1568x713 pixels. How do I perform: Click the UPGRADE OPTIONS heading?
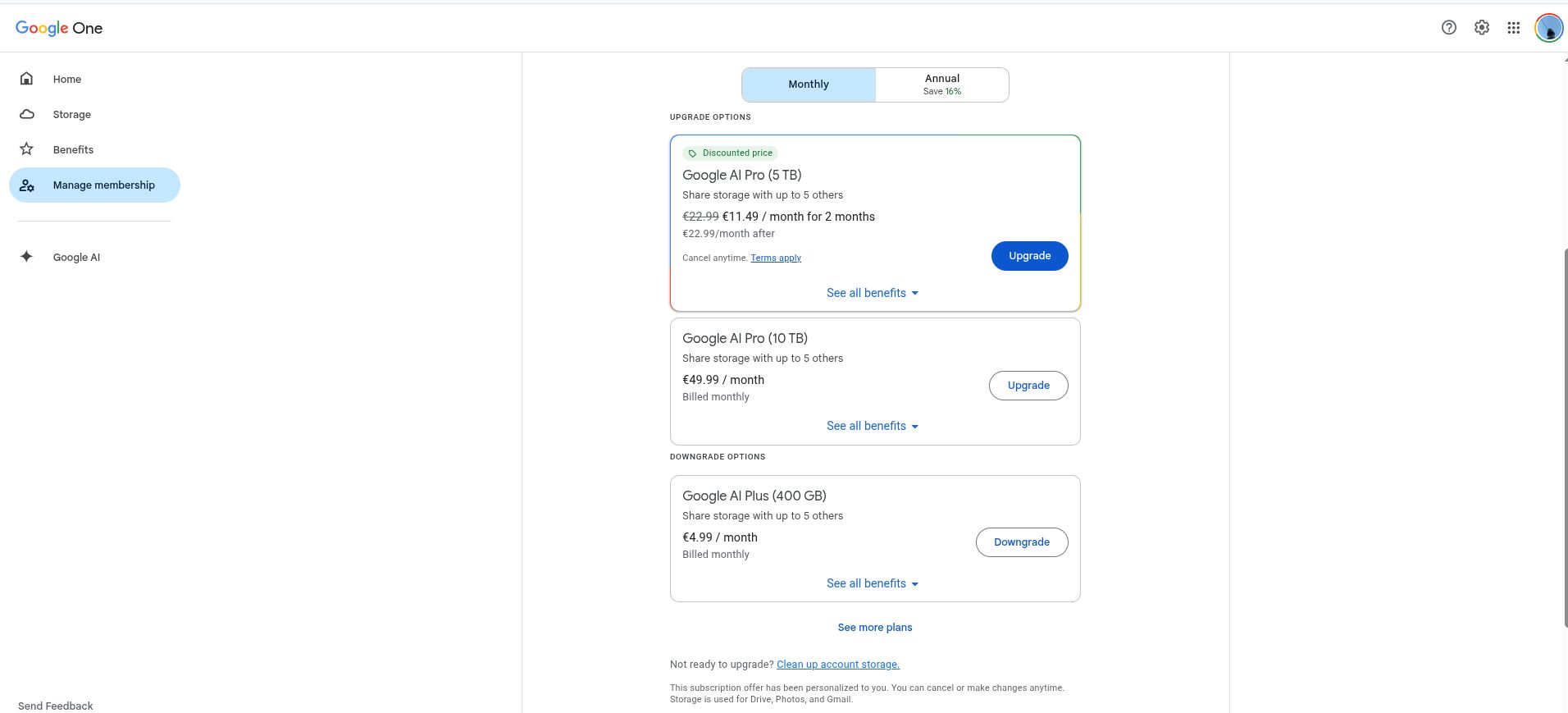(710, 117)
